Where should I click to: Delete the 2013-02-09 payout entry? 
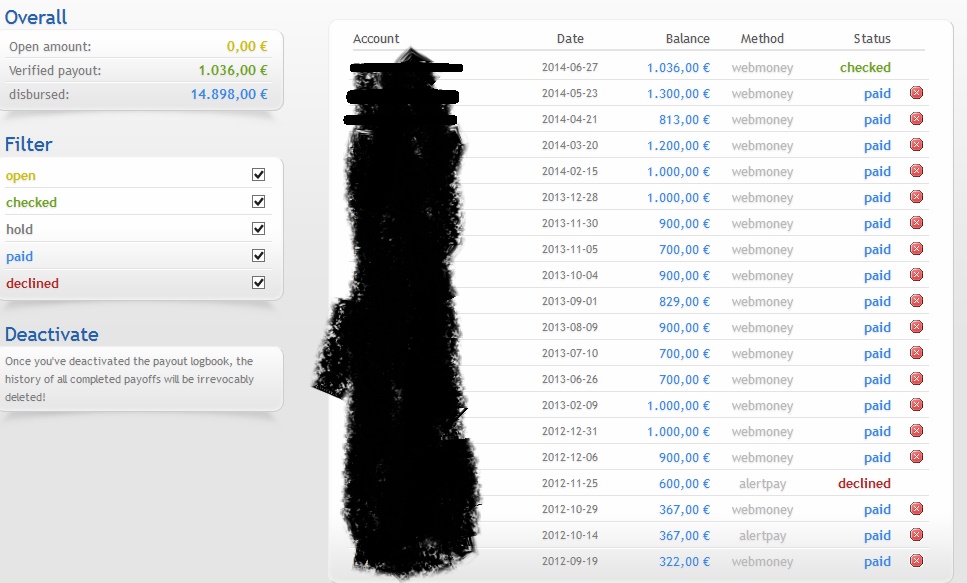coord(916,405)
